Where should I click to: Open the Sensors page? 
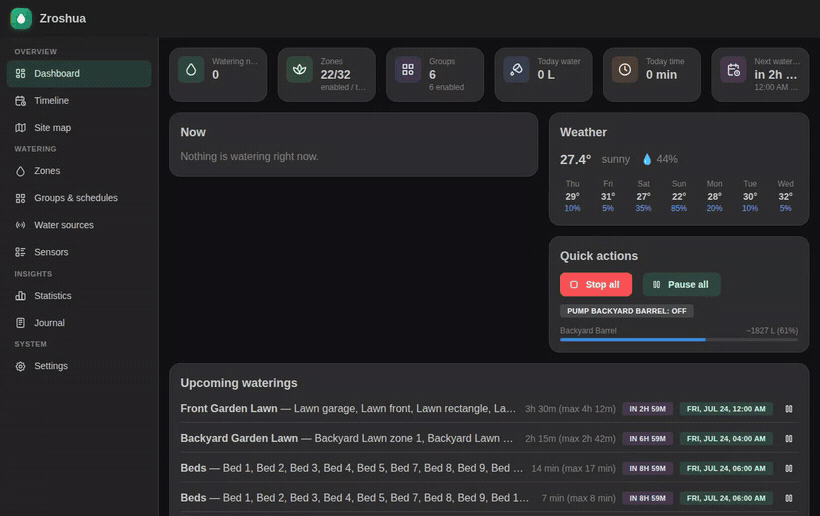(79, 252)
